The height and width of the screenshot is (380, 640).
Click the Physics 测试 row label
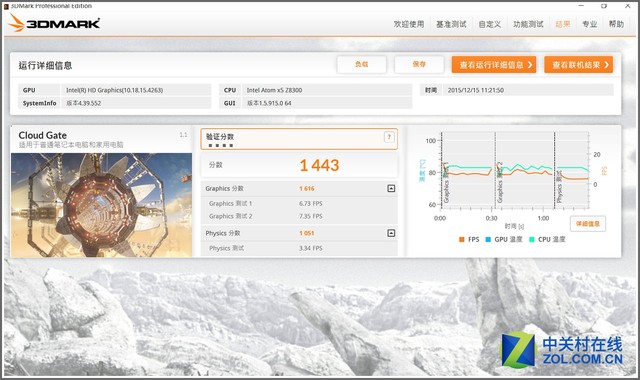pyautogui.click(x=227, y=248)
